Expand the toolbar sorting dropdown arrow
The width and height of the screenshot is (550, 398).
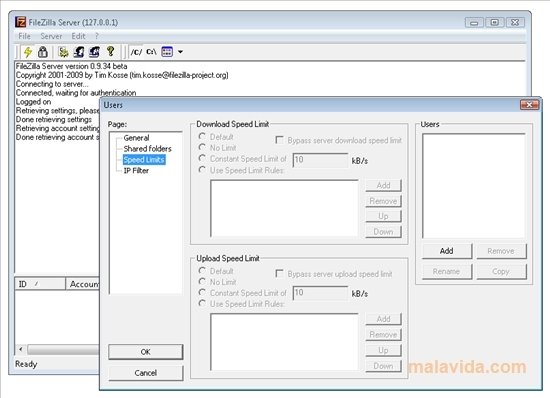click(180, 52)
